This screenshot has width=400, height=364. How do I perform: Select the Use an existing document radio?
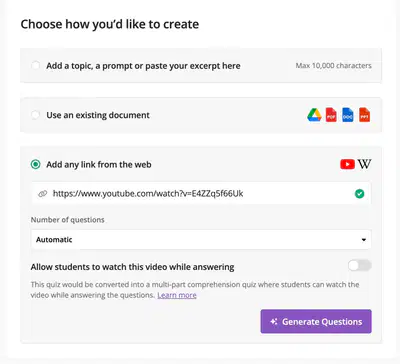35,115
